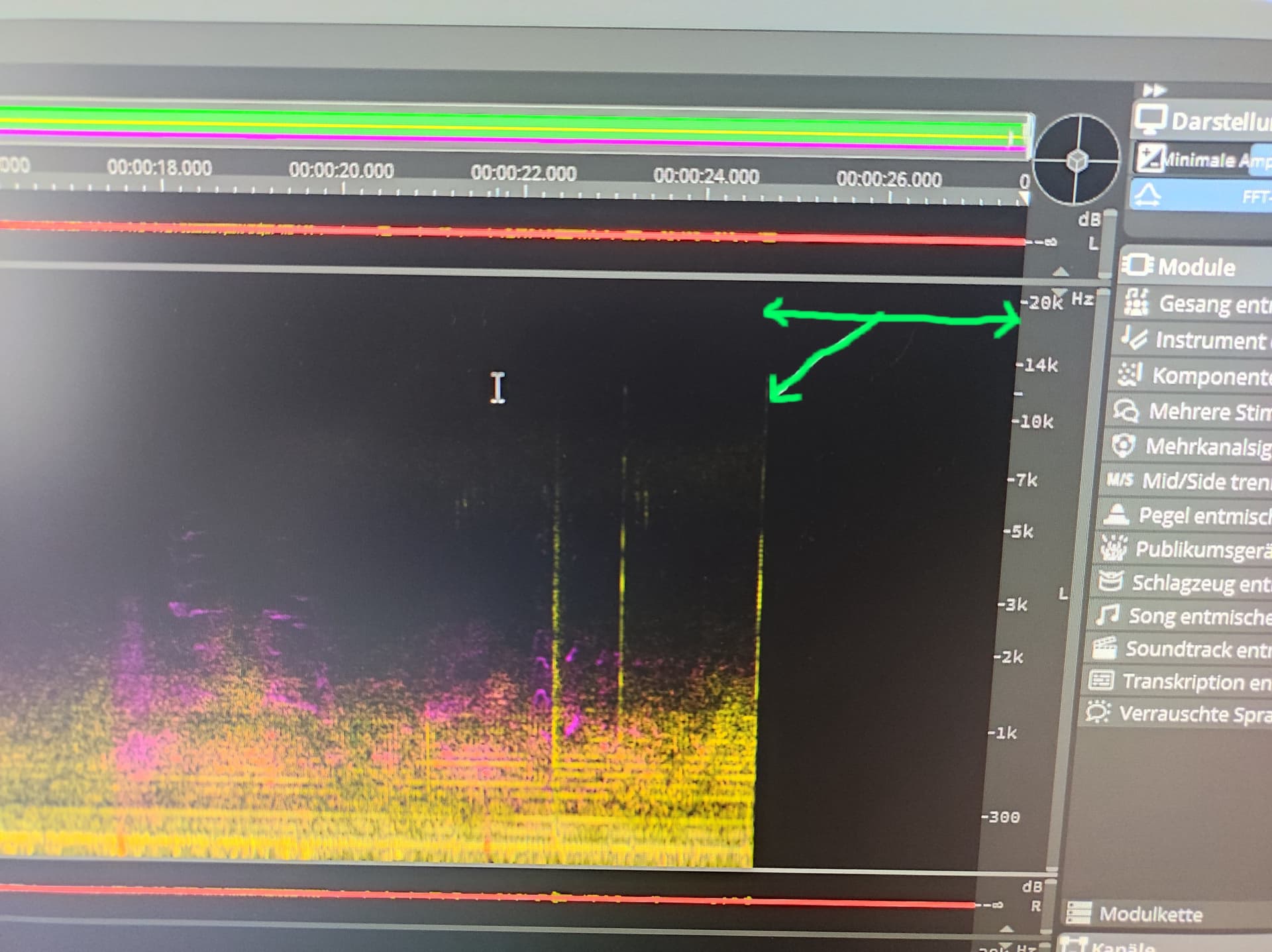Open the Gesang entmischen module icon
The image size is (1272, 952).
(x=1137, y=302)
